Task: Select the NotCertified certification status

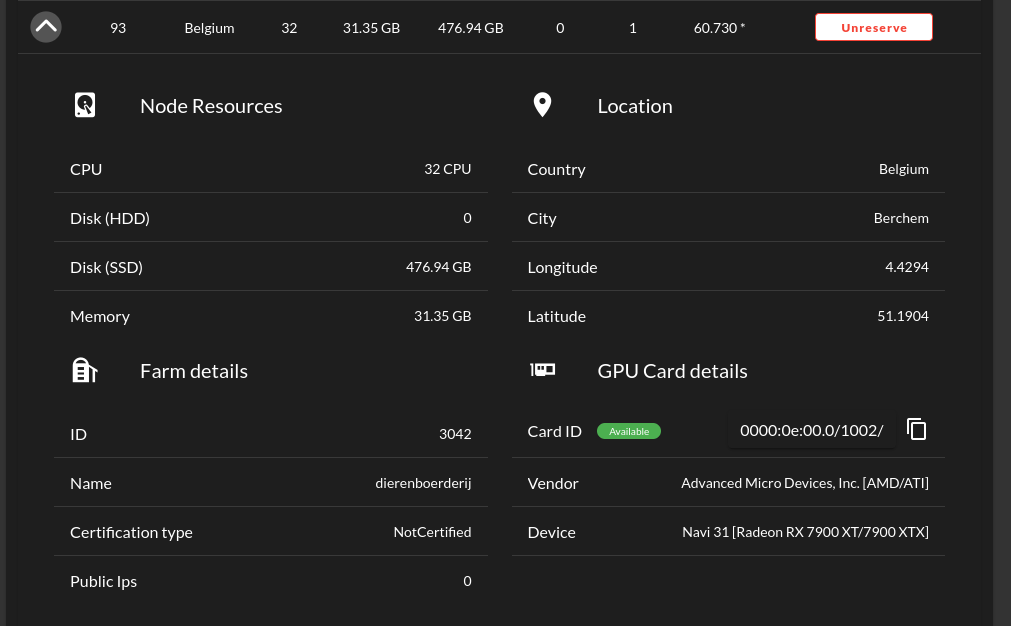Action: [432, 531]
